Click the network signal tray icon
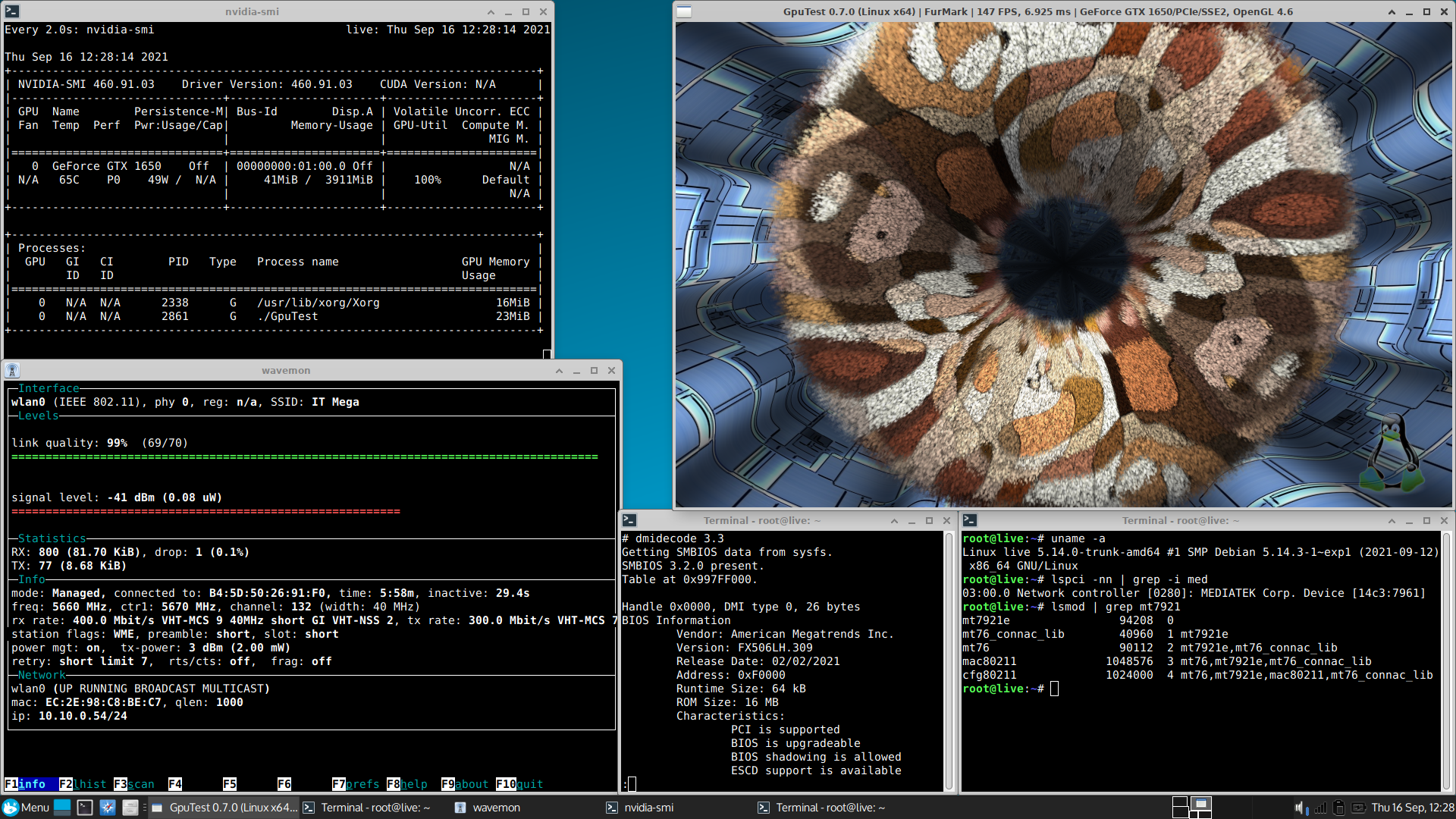Image resolution: width=1456 pixels, height=819 pixels. click(1320, 808)
